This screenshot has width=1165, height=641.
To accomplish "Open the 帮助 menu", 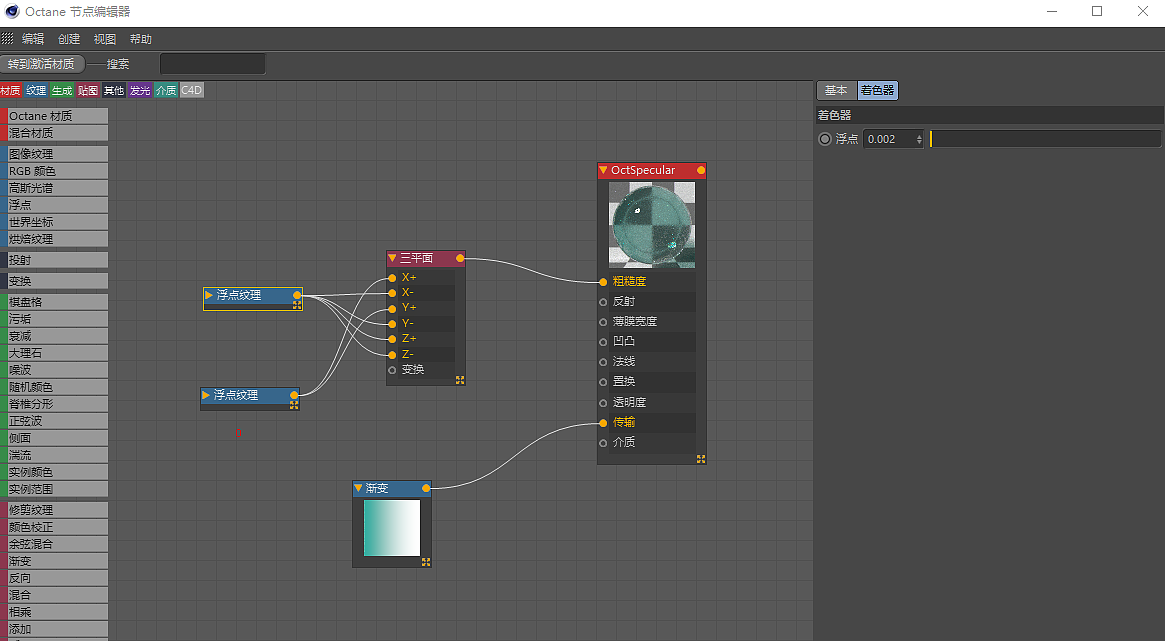I will tap(140, 39).
